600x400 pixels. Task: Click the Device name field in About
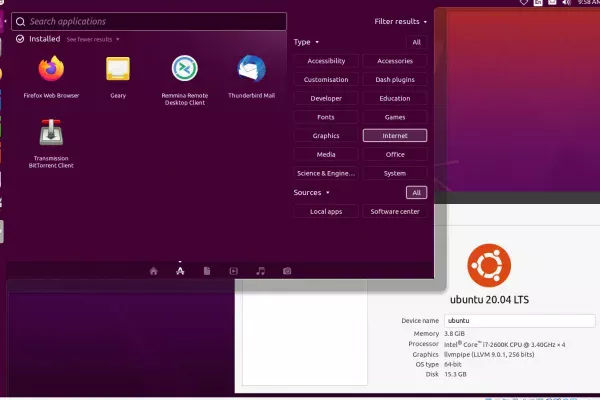click(520, 321)
